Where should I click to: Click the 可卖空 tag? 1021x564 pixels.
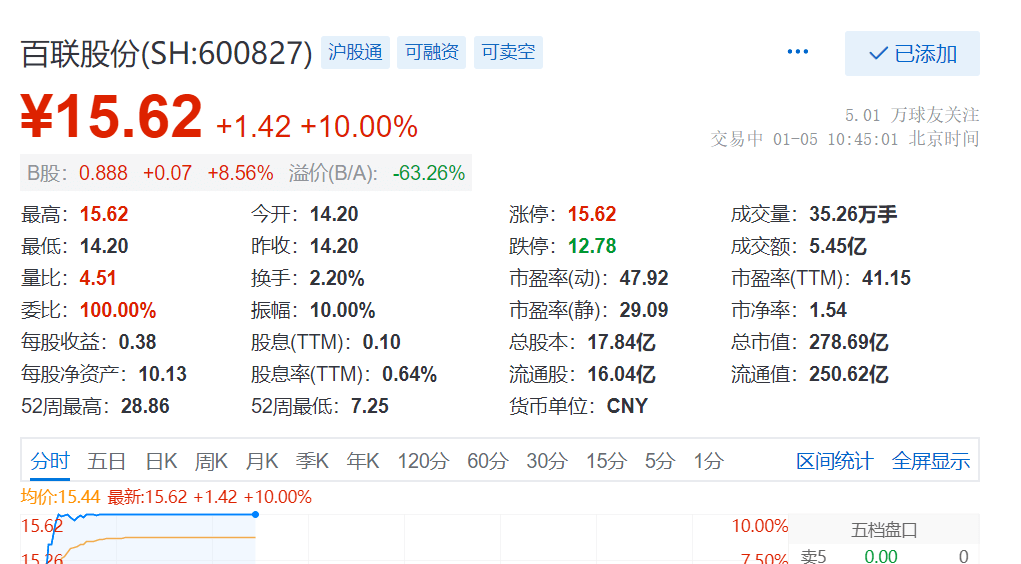point(508,52)
